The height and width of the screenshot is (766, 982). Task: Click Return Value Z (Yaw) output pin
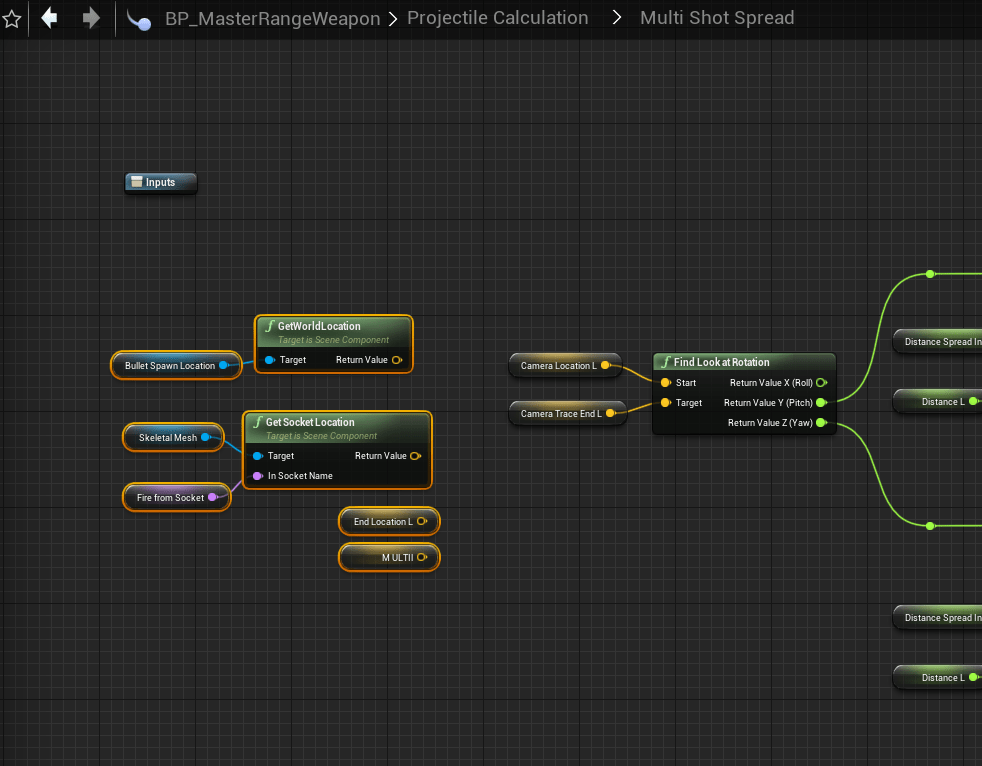point(821,423)
